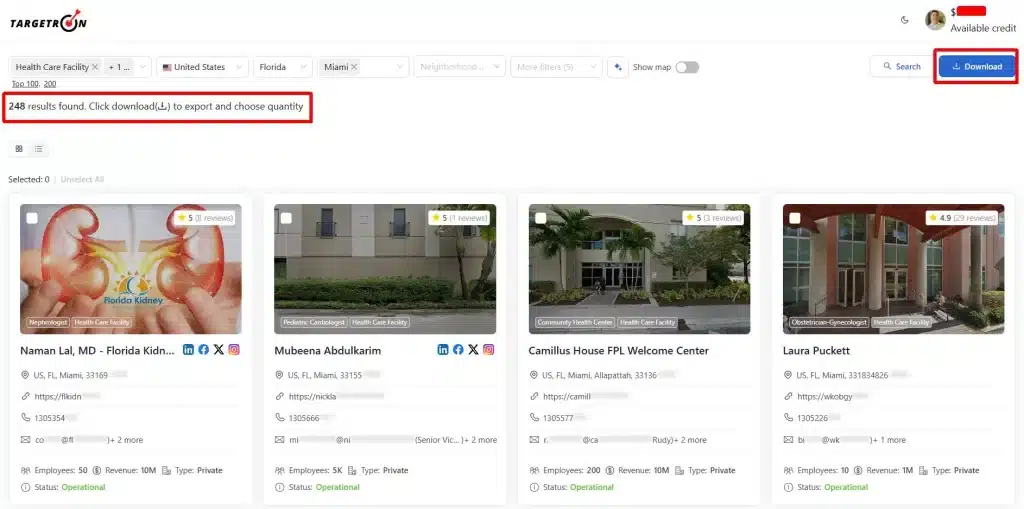Remove the Miami city tag
This screenshot has width=1024, height=509.
point(354,67)
